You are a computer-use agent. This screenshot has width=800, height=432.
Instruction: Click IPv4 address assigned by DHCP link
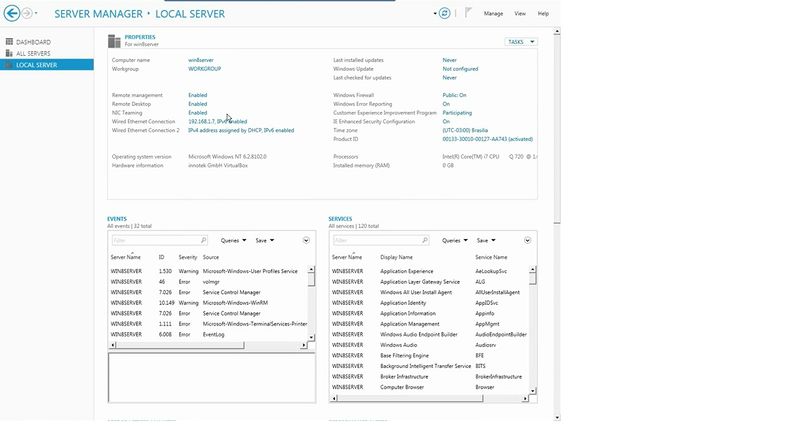click(x=241, y=131)
